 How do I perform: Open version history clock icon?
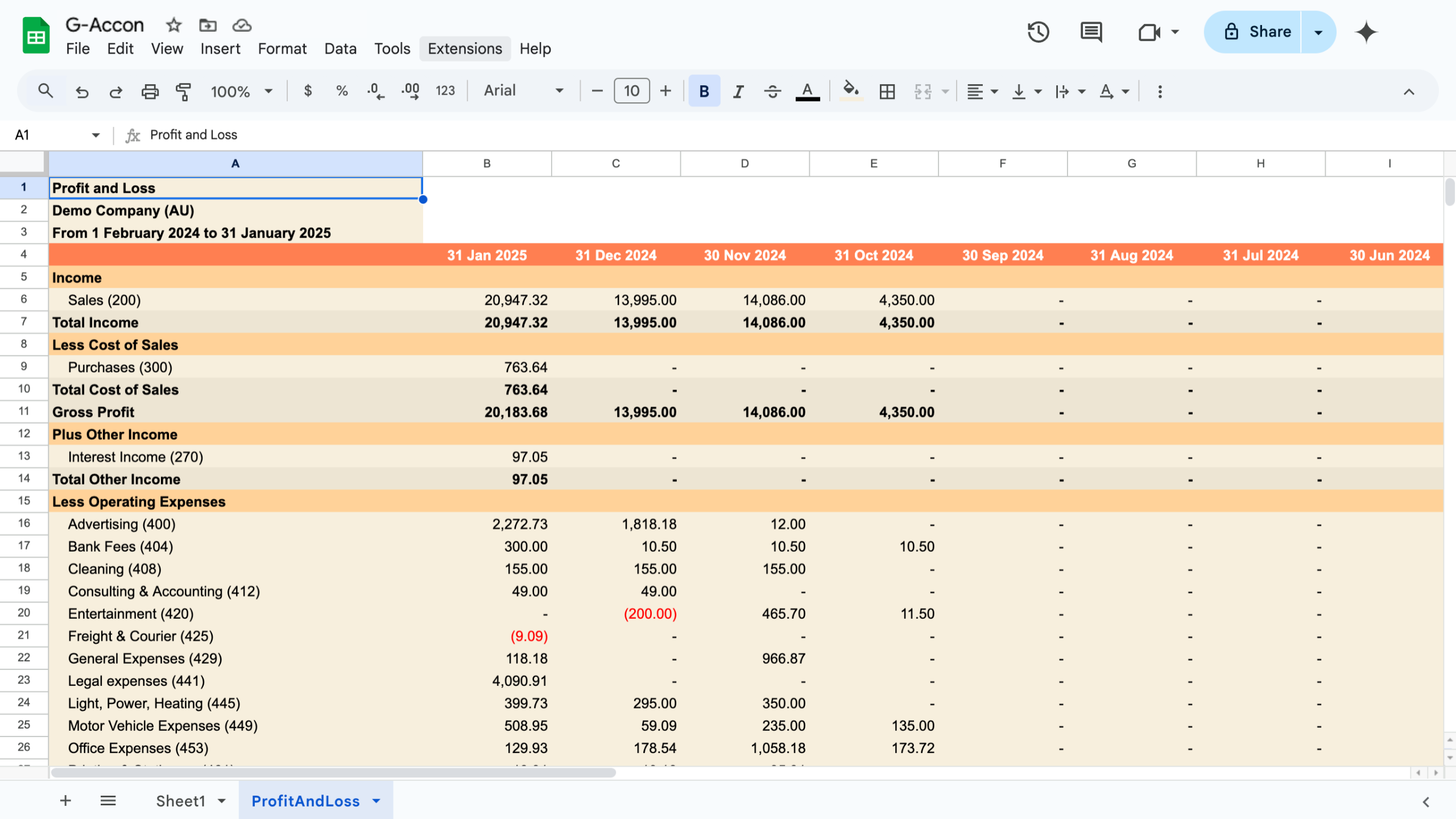[x=1038, y=32]
